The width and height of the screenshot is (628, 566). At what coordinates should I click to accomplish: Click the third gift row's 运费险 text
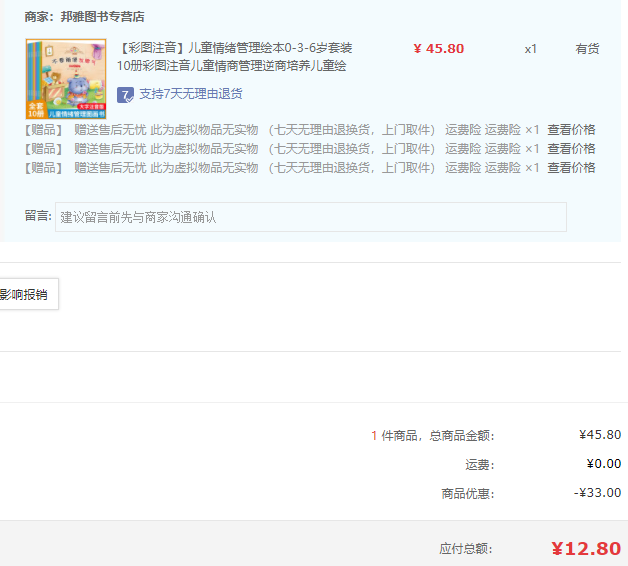[463, 168]
